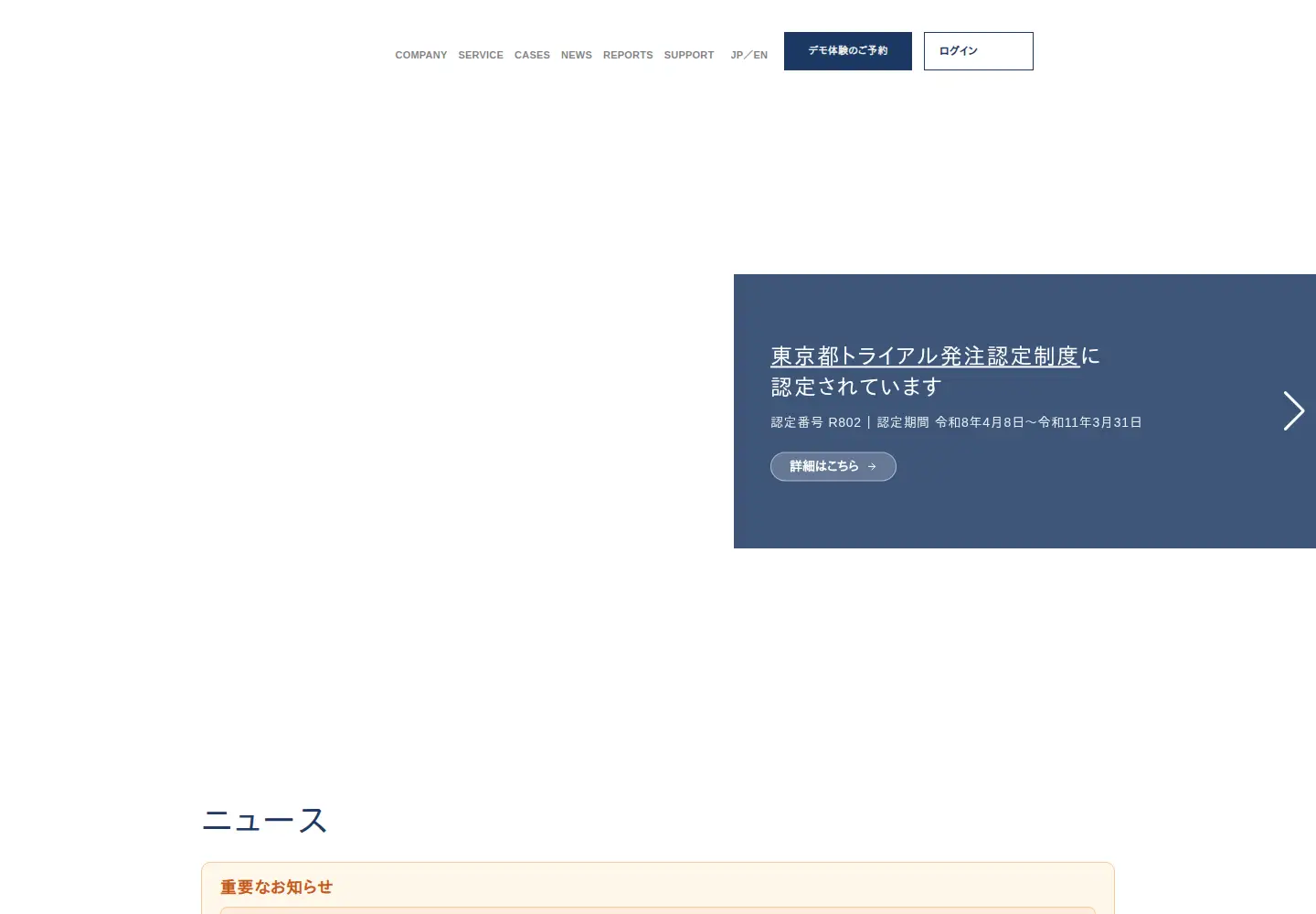The width and height of the screenshot is (1316, 914).
Task: Click the デモ体験のご予約 button
Action: (x=848, y=51)
